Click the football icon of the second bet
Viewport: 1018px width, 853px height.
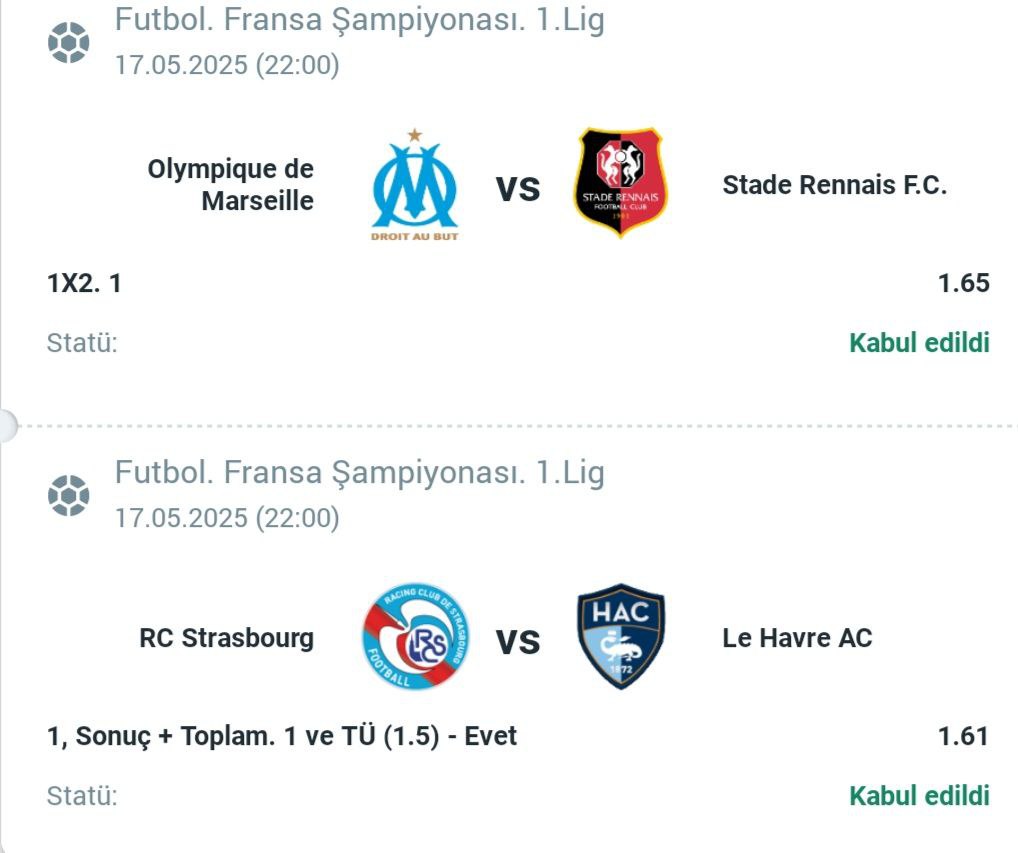tap(68, 496)
